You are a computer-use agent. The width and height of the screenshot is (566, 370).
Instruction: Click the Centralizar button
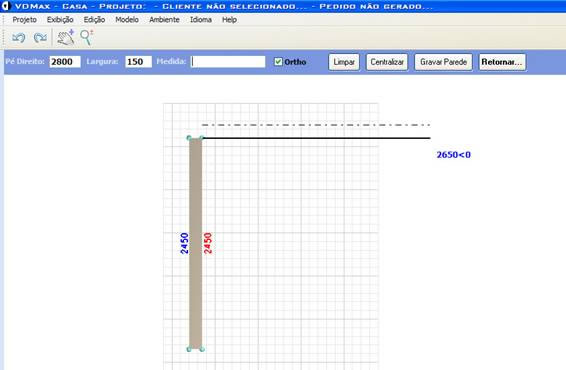tap(387, 62)
